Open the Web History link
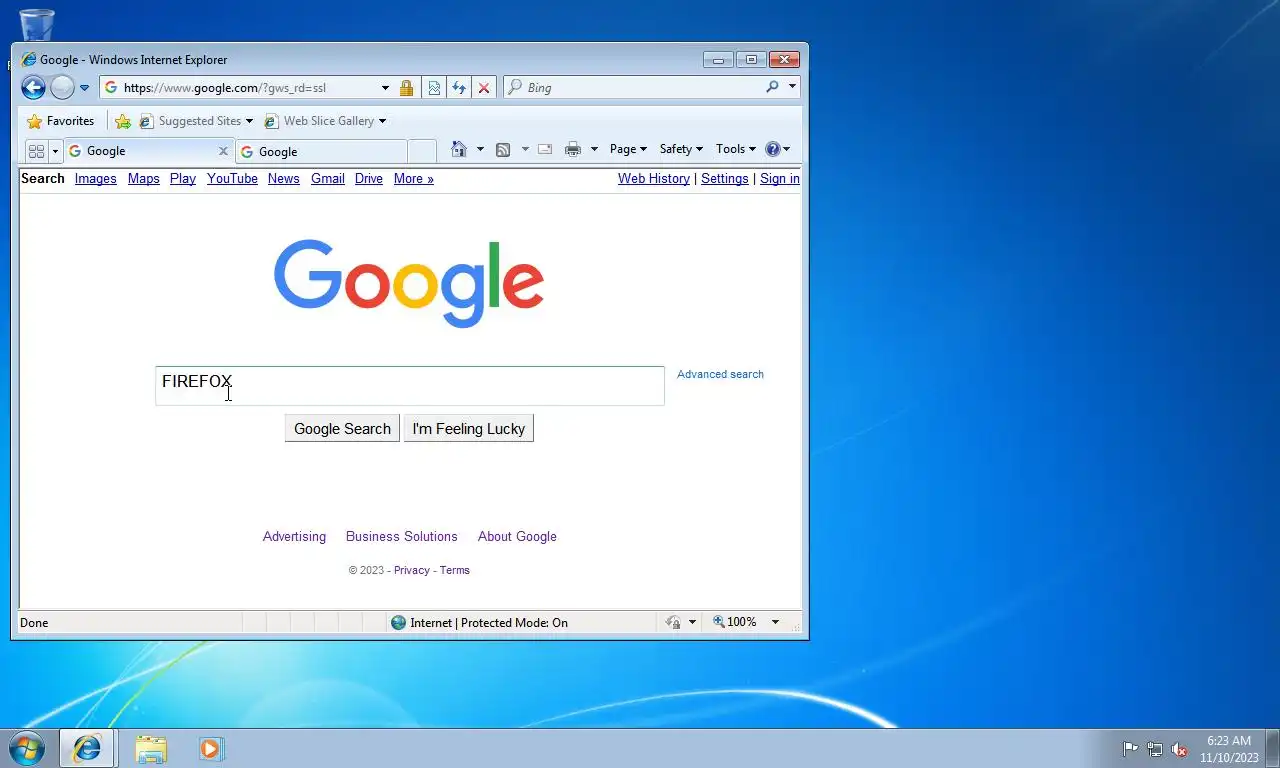Screen dimensions: 1280x768 coord(654,179)
